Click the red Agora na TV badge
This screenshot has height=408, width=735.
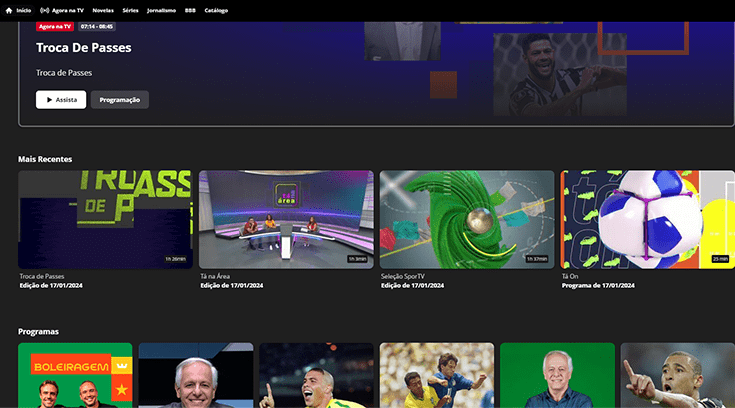click(55, 27)
